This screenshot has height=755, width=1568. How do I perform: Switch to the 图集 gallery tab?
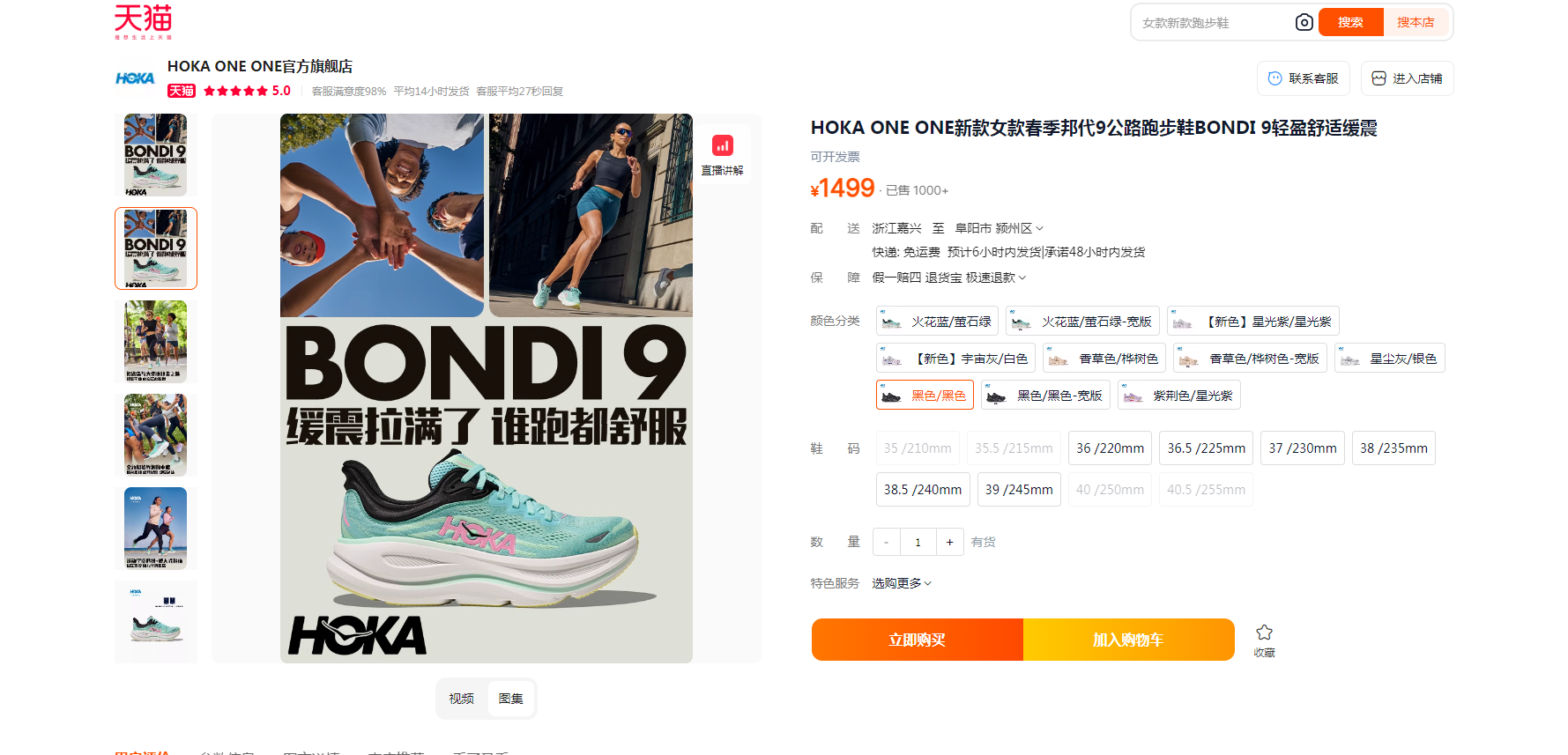pos(510,699)
